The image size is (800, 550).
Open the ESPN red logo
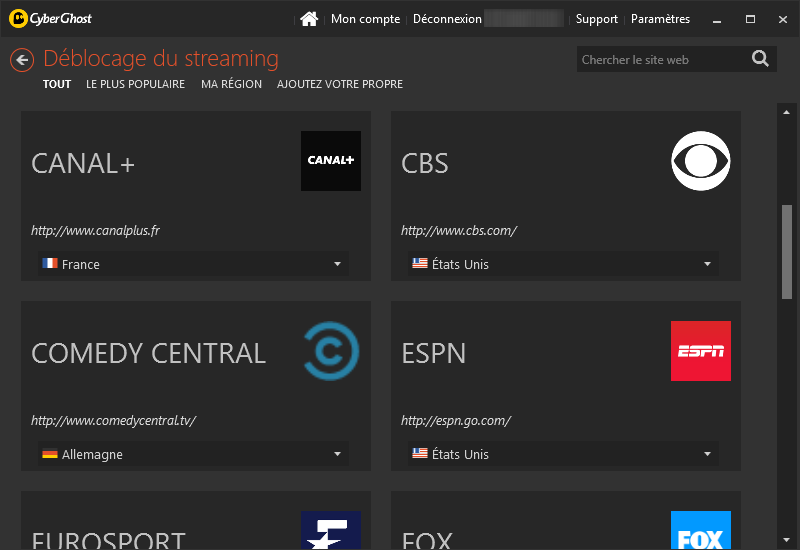click(x=701, y=351)
